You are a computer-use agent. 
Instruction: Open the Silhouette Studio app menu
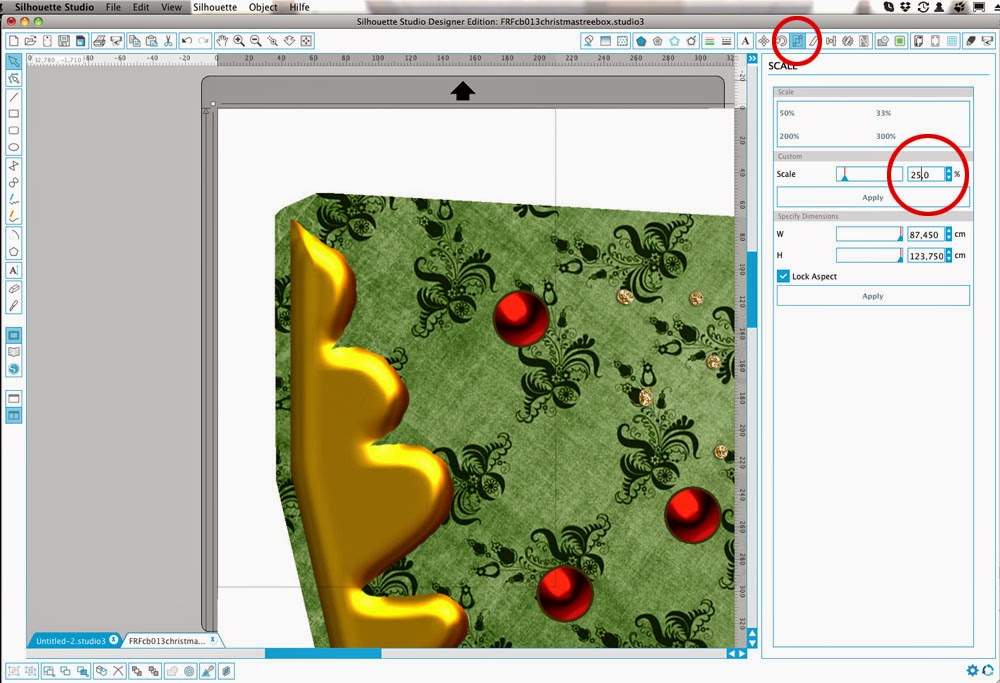click(54, 7)
